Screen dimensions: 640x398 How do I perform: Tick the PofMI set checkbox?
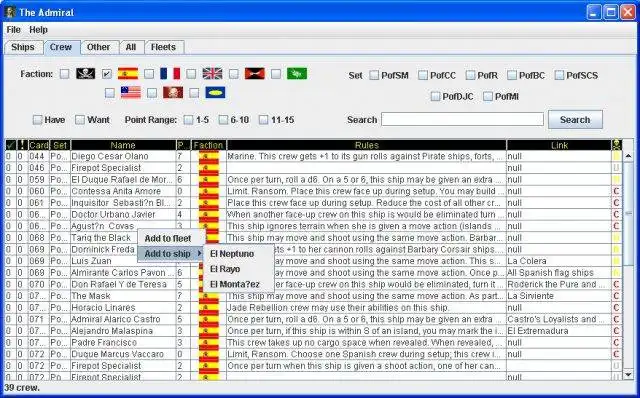pos(487,96)
